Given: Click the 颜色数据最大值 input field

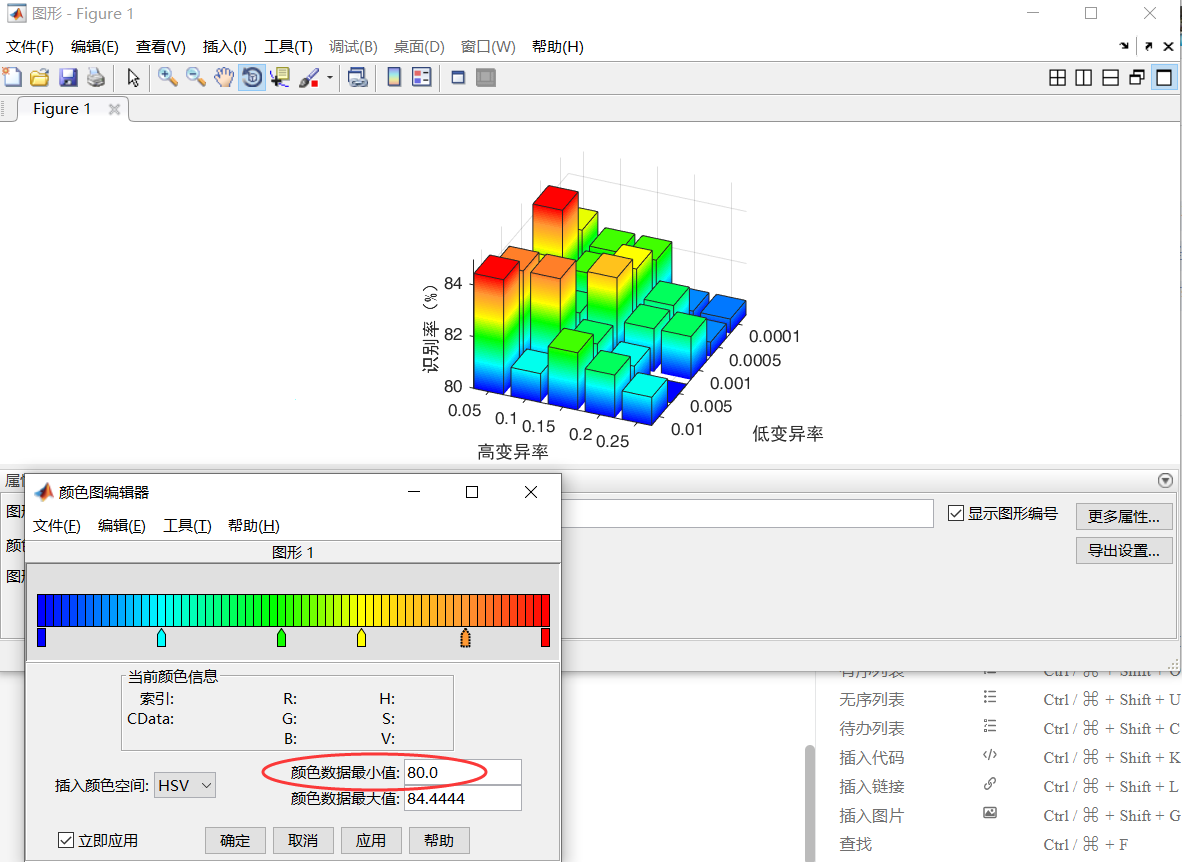Looking at the screenshot, I should coord(463,798).
